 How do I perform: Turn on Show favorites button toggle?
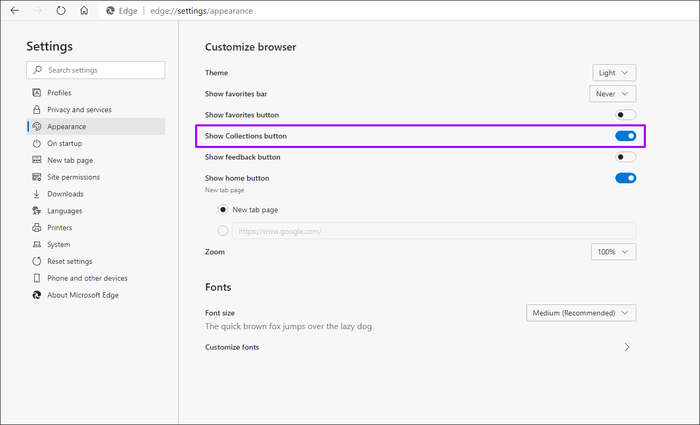pos(625,115)
